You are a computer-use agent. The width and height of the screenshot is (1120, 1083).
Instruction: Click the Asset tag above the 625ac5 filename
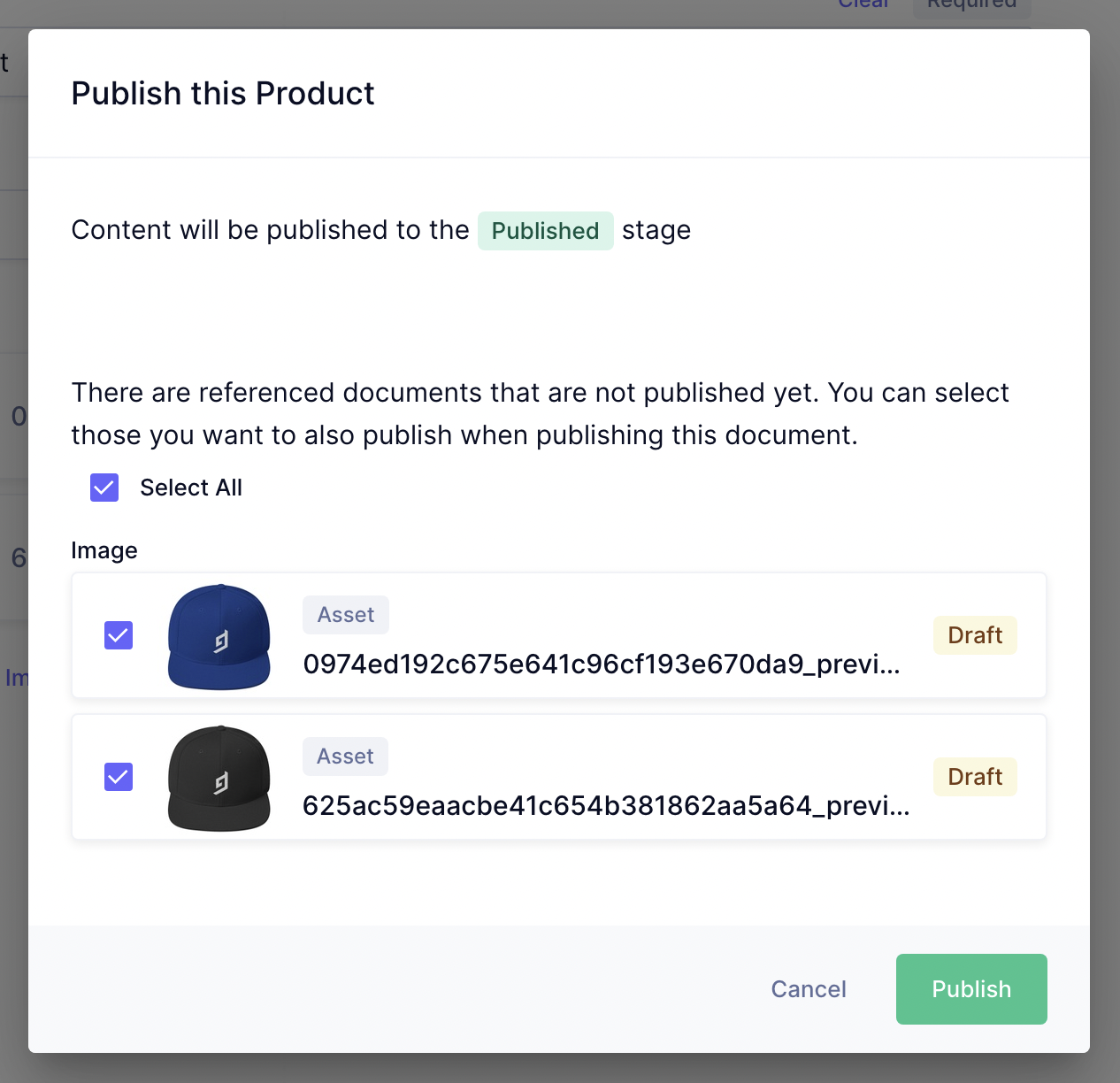(346, 757)
